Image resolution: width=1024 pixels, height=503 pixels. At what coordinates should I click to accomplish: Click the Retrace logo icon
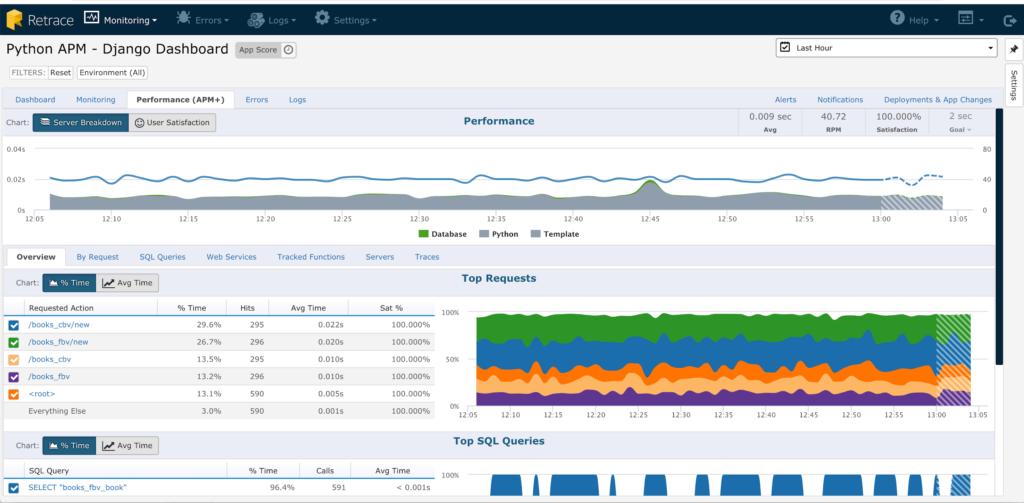pyautogui.click(x=15, y=20)
